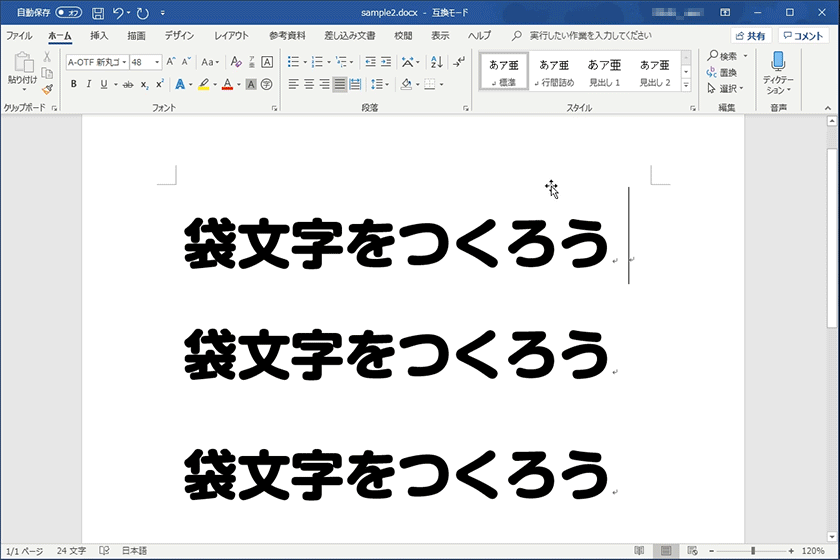The width and height of the screenshot is (840, 560).
Task: Click the Character Border icon
Action: click(x=267, y=62)
